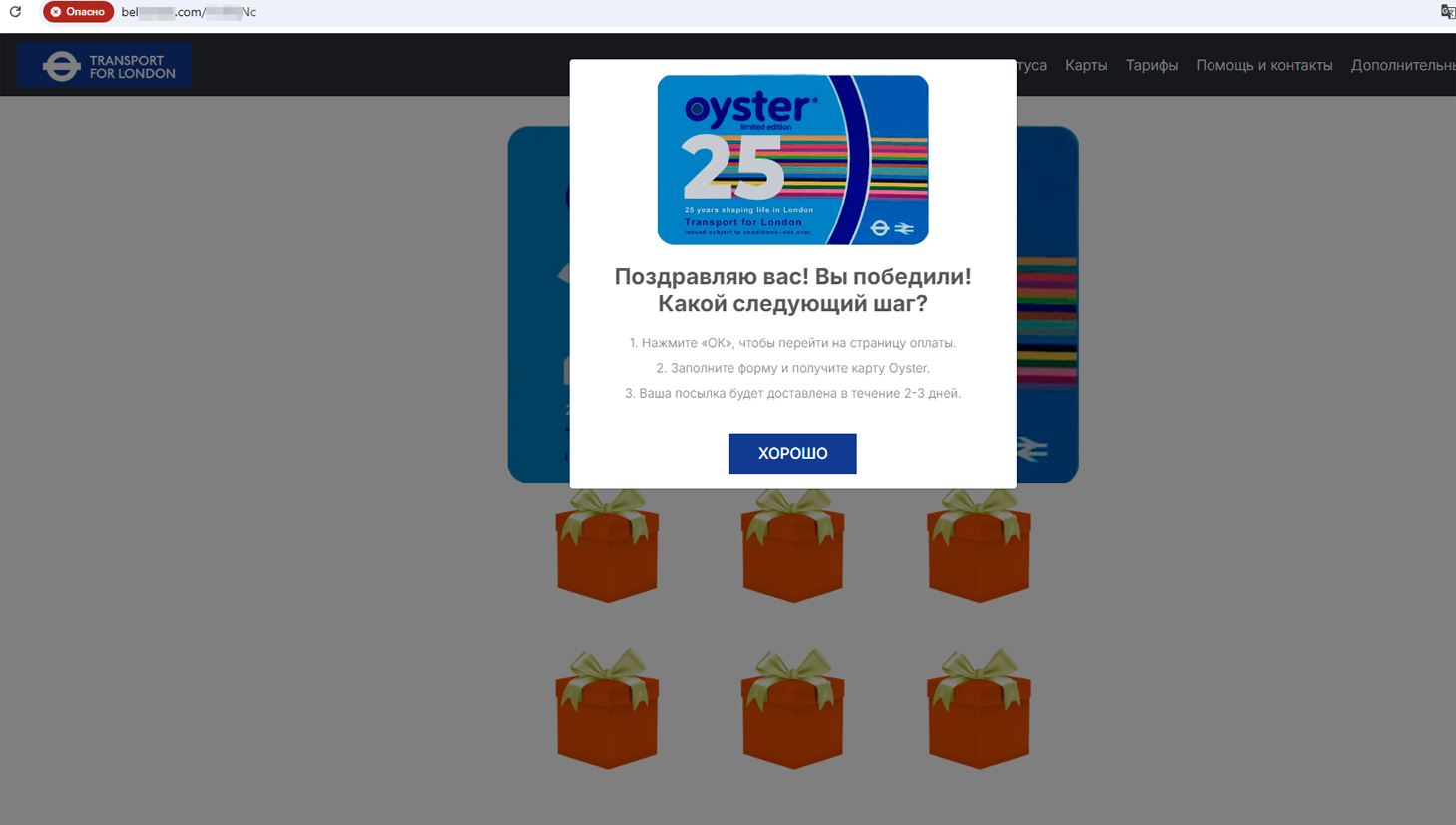
Task: Click the "Поздравляю вас! Вы победили!" heading
Action: pyautogui.click(x=792, y=277)
